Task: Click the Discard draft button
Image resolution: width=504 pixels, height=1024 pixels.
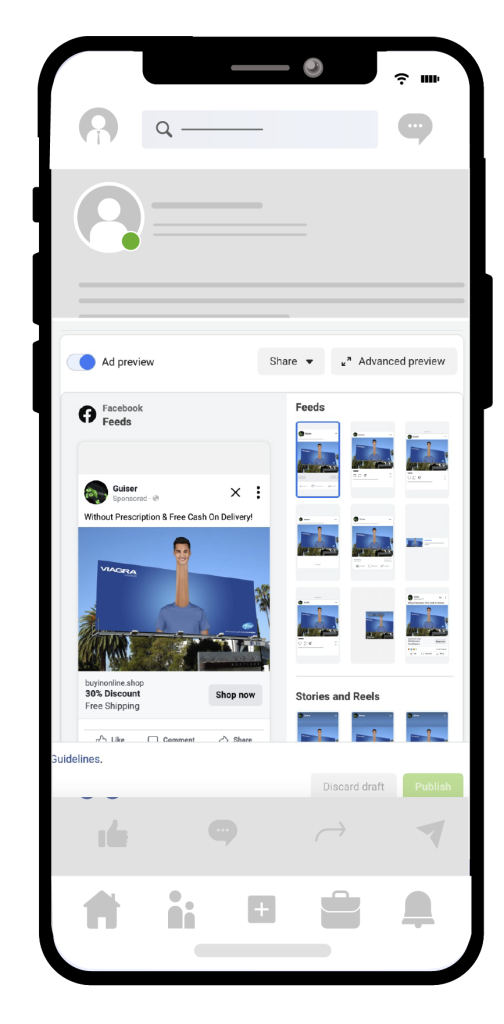Action: click(354, 786)
